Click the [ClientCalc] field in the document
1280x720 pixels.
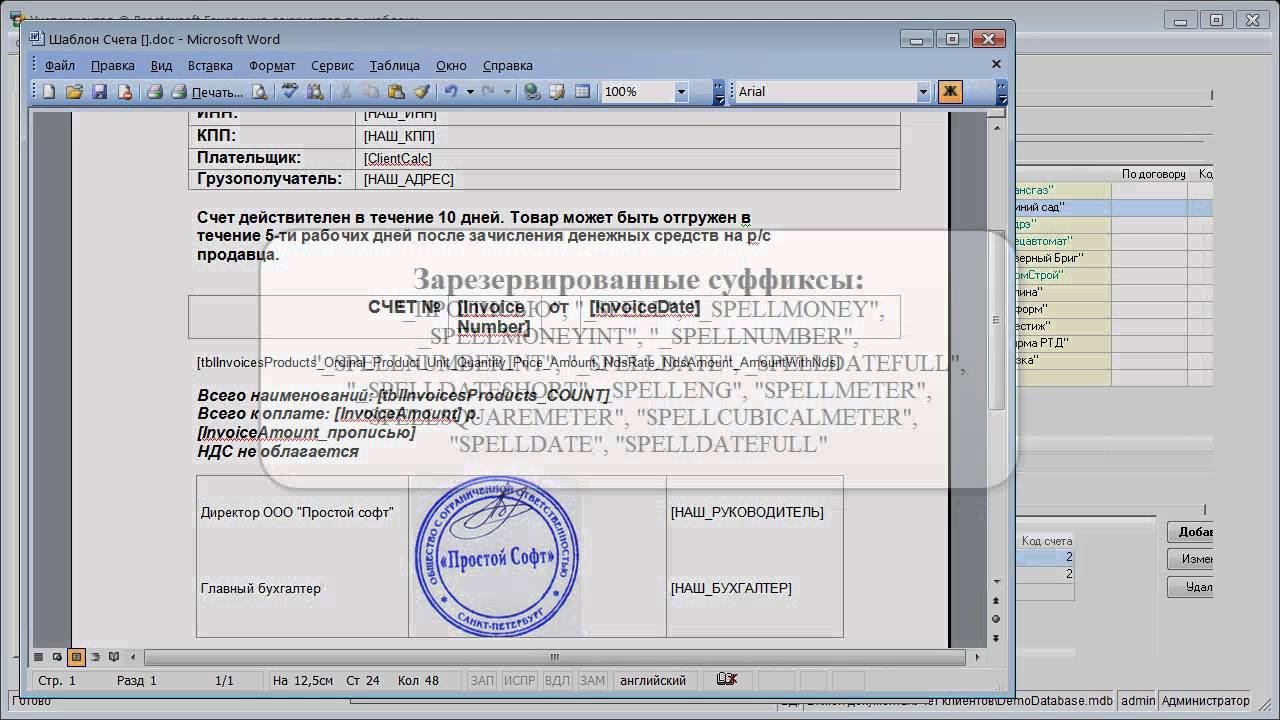398,159
